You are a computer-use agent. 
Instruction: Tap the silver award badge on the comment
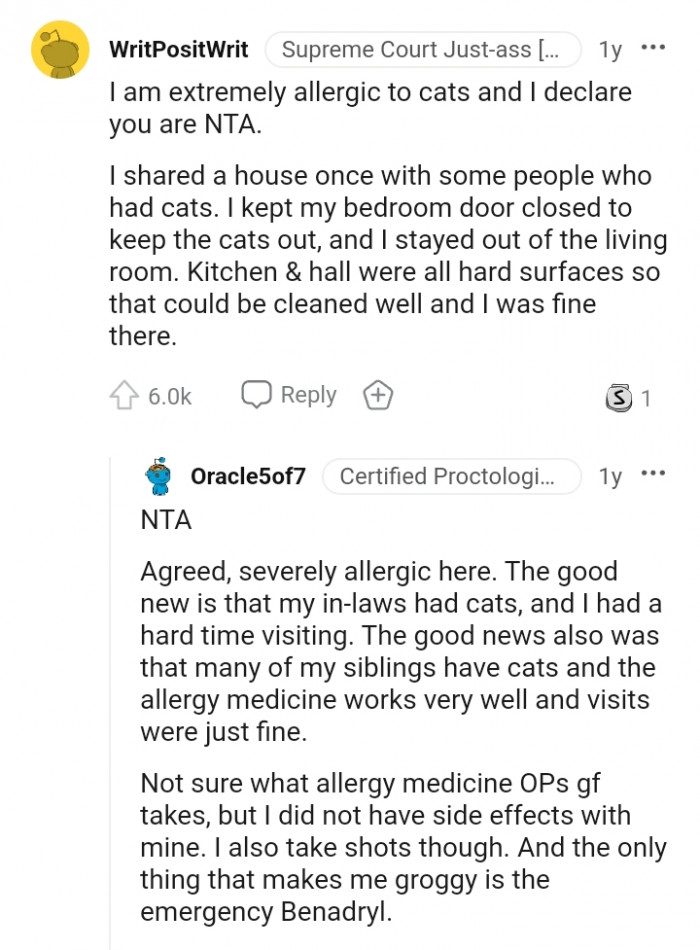pos(619,396)
